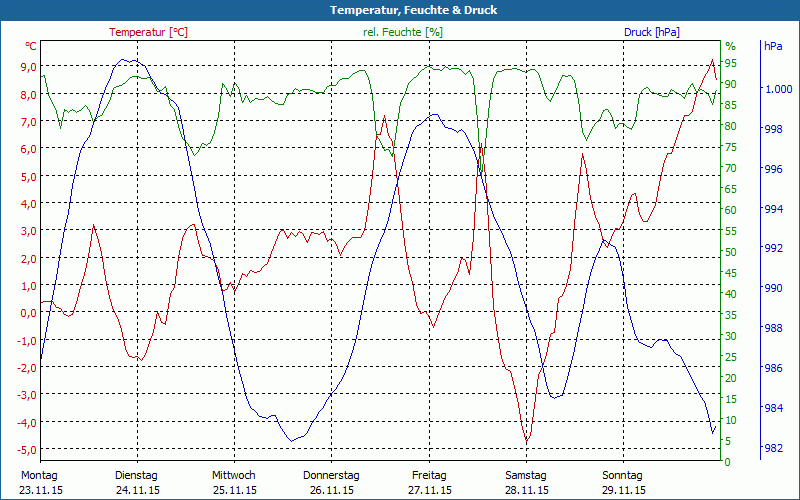Click the '70' humidity axis value
This screenshot has height=500, width=800.
[731, 168]
